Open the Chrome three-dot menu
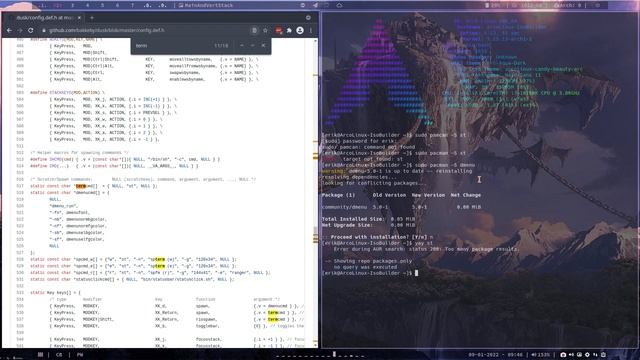 click(311, 30)
